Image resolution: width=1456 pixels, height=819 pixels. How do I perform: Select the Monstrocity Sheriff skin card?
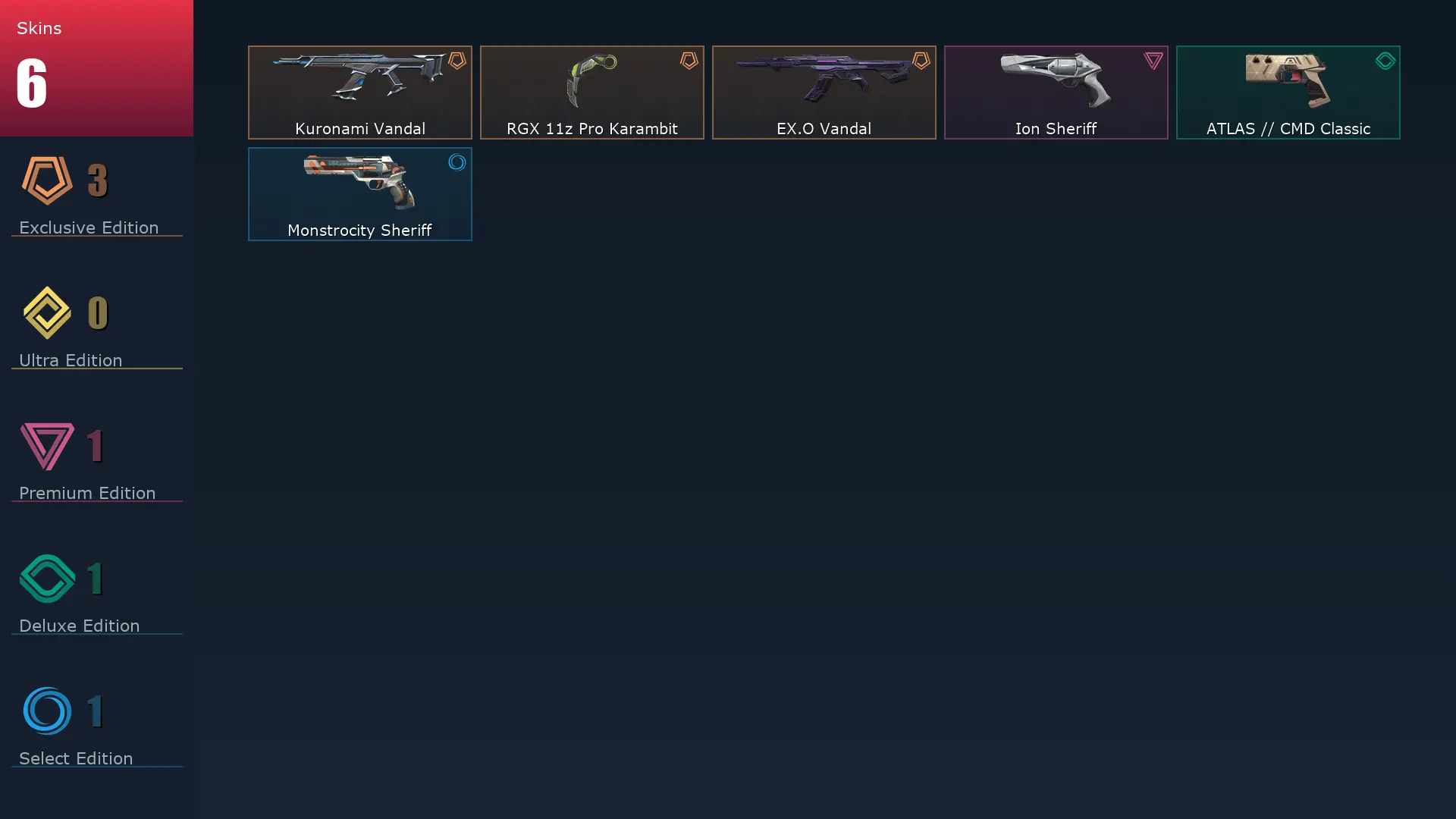point(359,194)
